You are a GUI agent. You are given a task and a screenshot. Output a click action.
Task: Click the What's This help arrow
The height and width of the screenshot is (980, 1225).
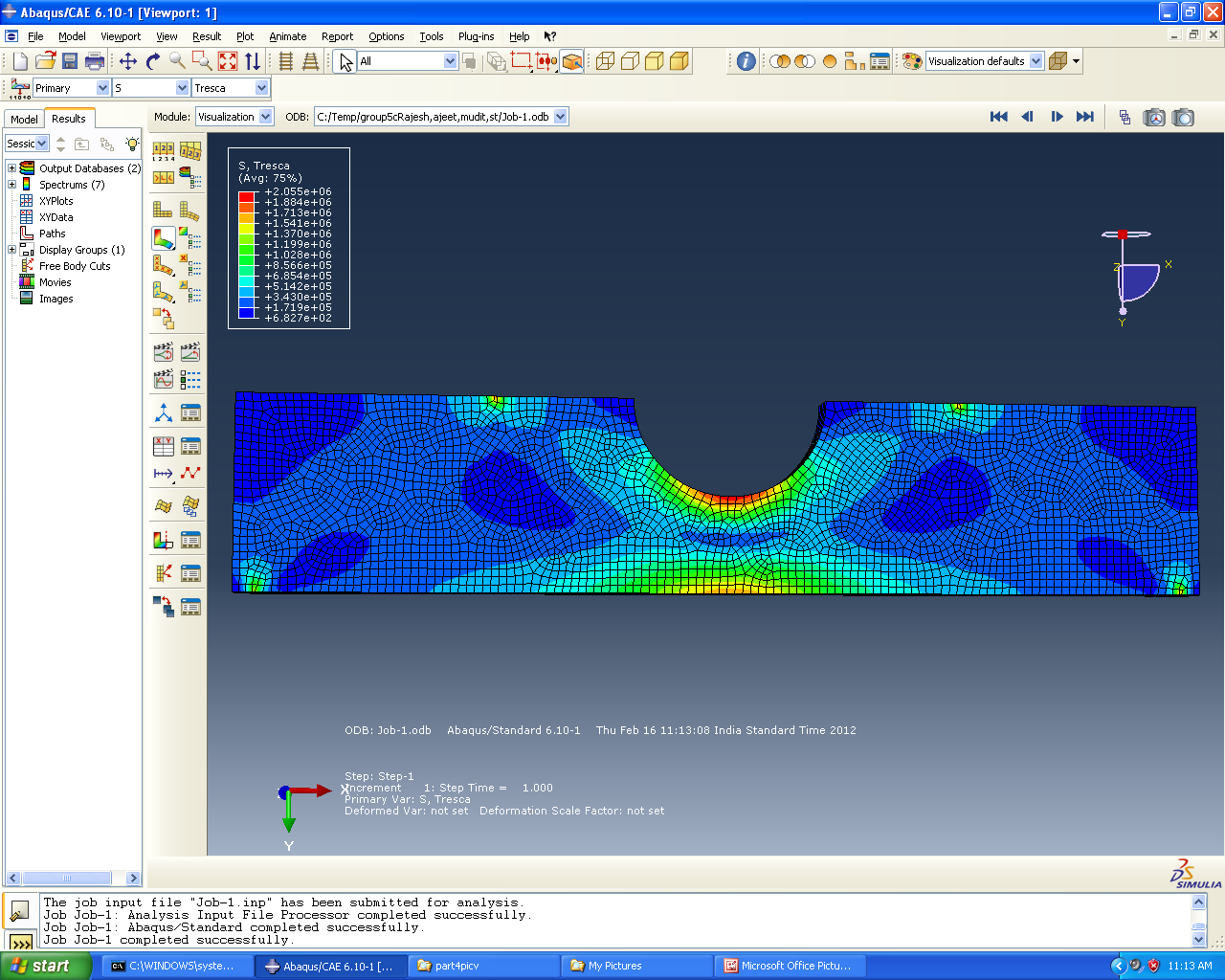550,36
